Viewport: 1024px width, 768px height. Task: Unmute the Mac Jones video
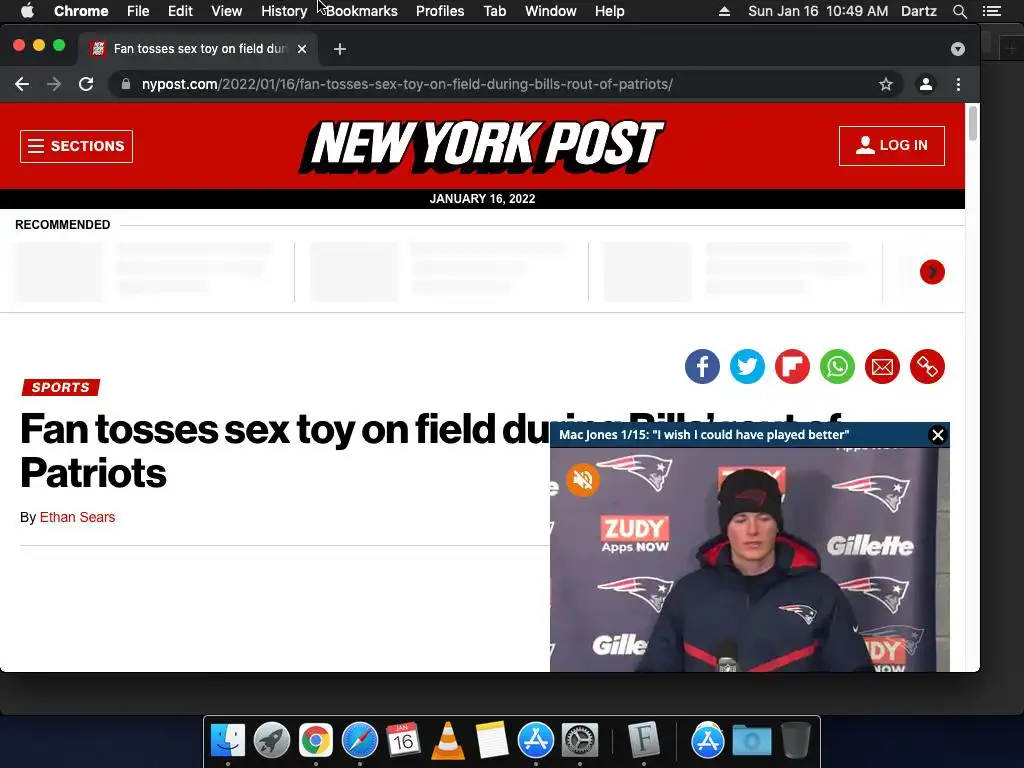tap(583, 480)
